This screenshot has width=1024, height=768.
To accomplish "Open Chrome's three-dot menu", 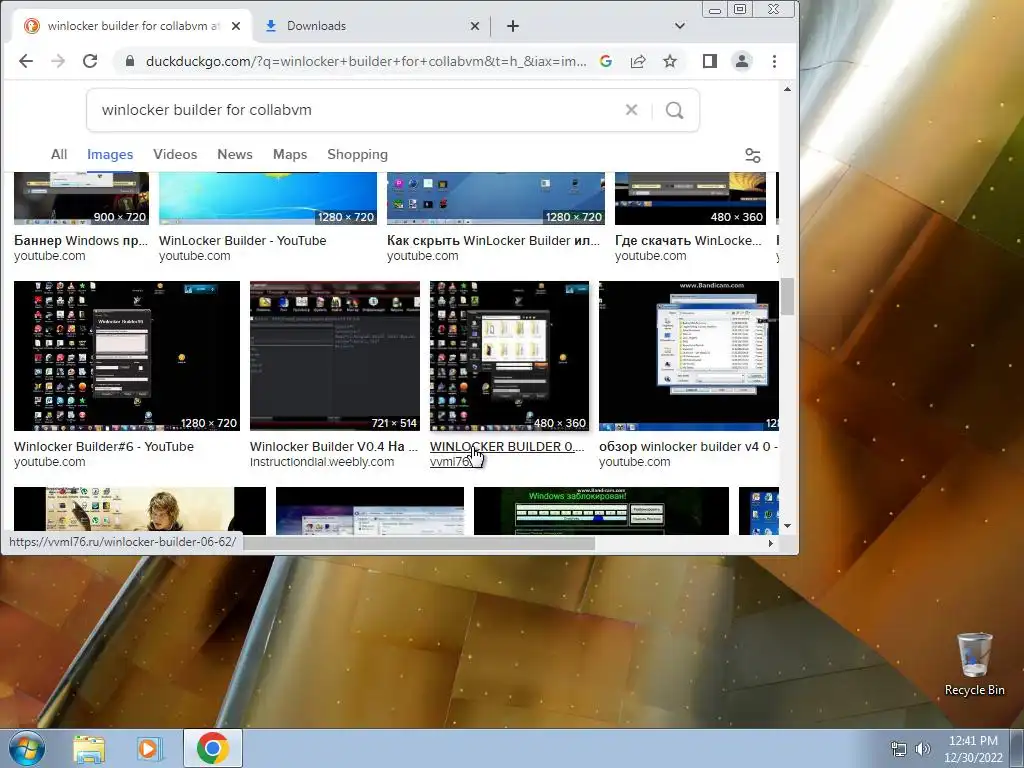I will pos(775,61).
